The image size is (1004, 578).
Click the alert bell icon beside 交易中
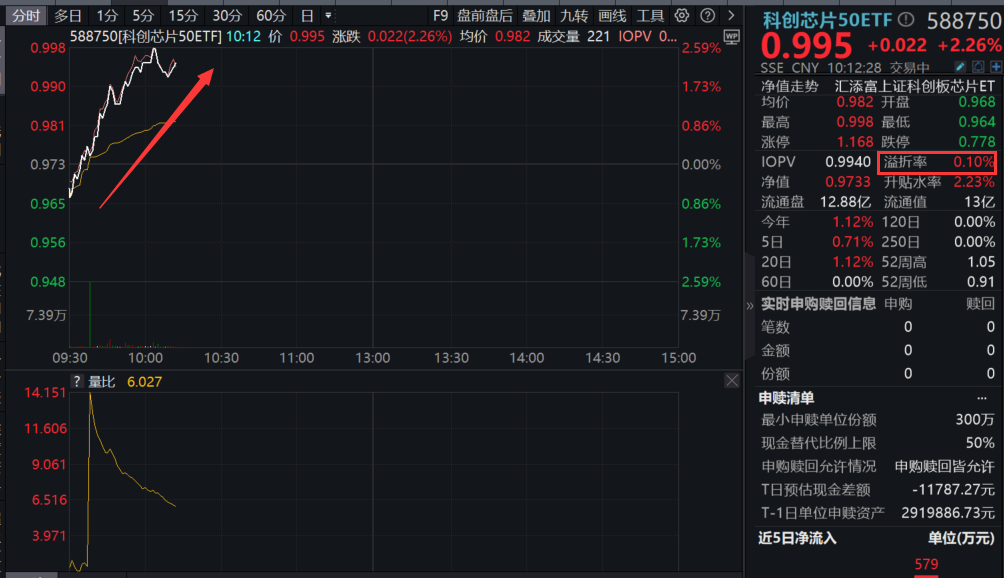click(x=978, y=66)
